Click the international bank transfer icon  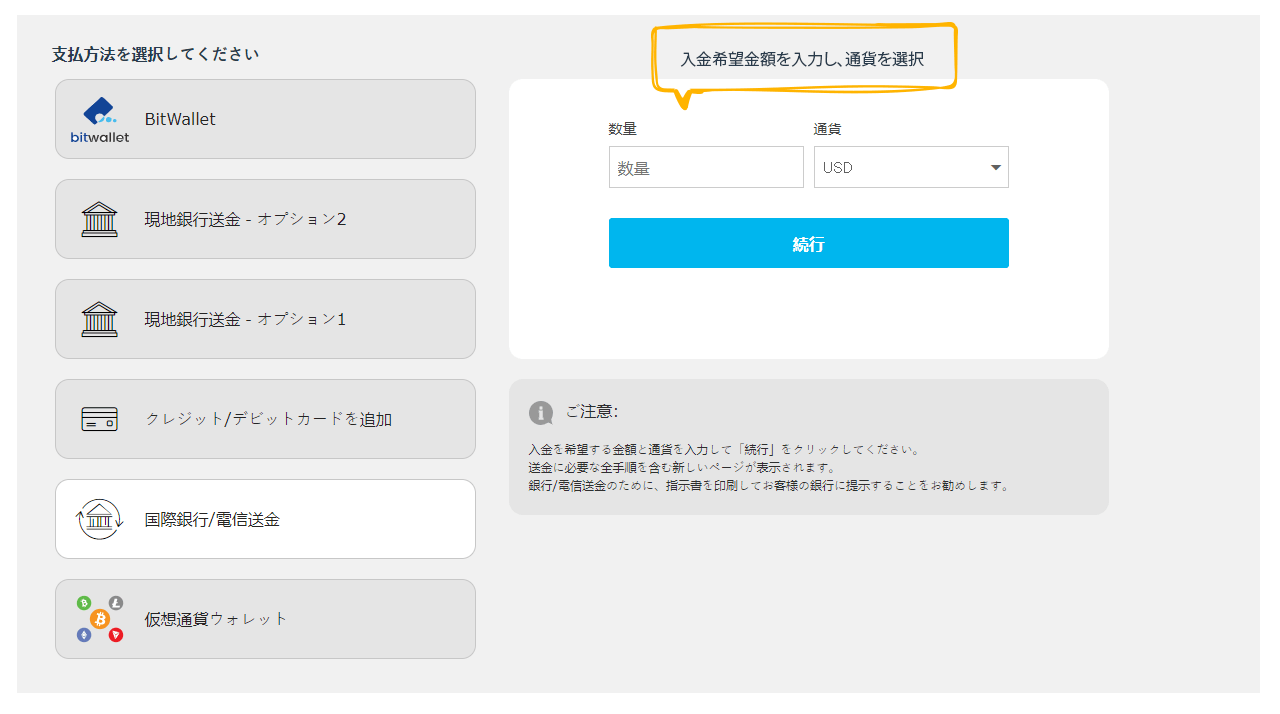(x=99, y=519)
